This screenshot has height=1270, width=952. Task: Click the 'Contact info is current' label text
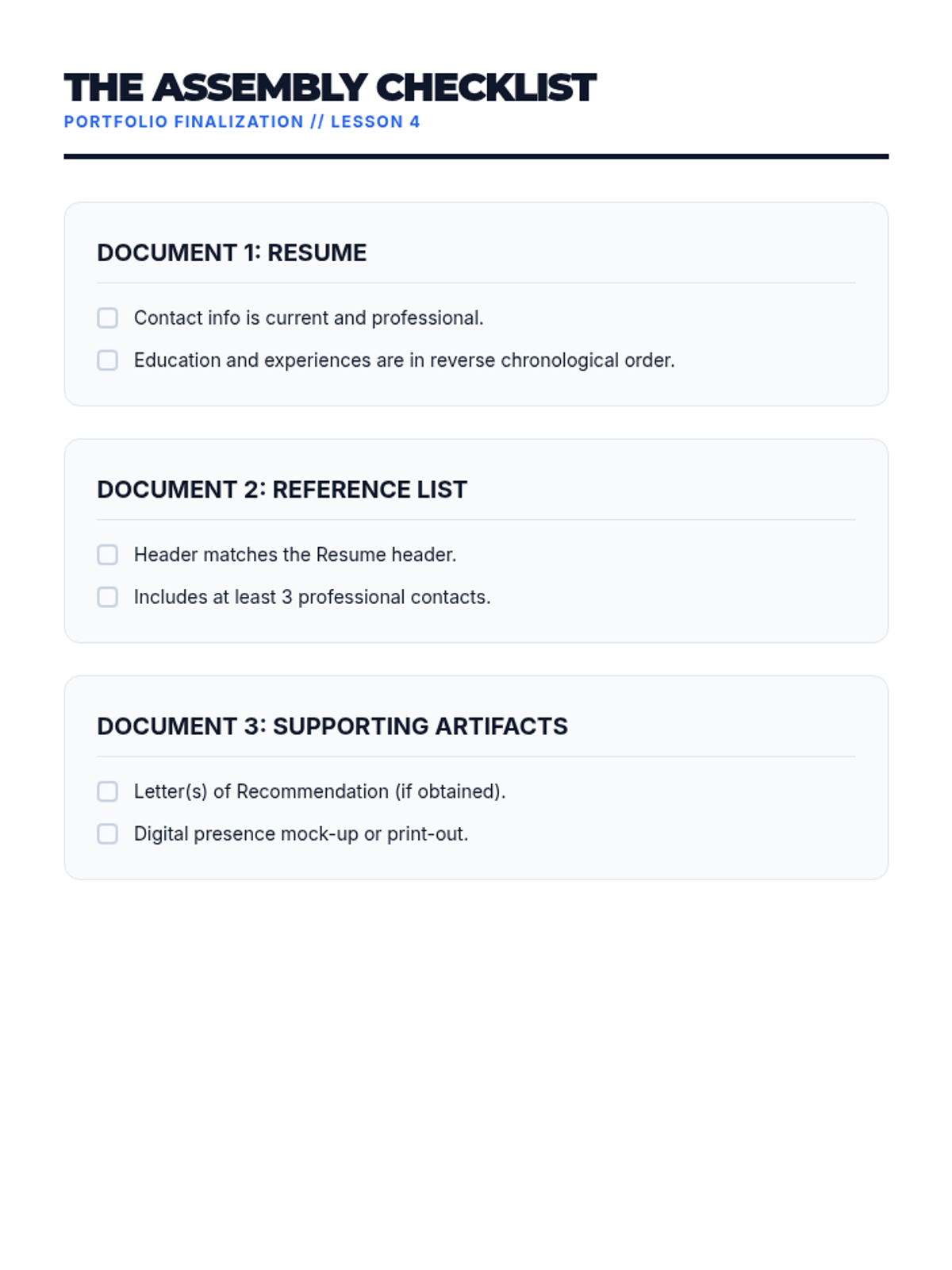309,318
